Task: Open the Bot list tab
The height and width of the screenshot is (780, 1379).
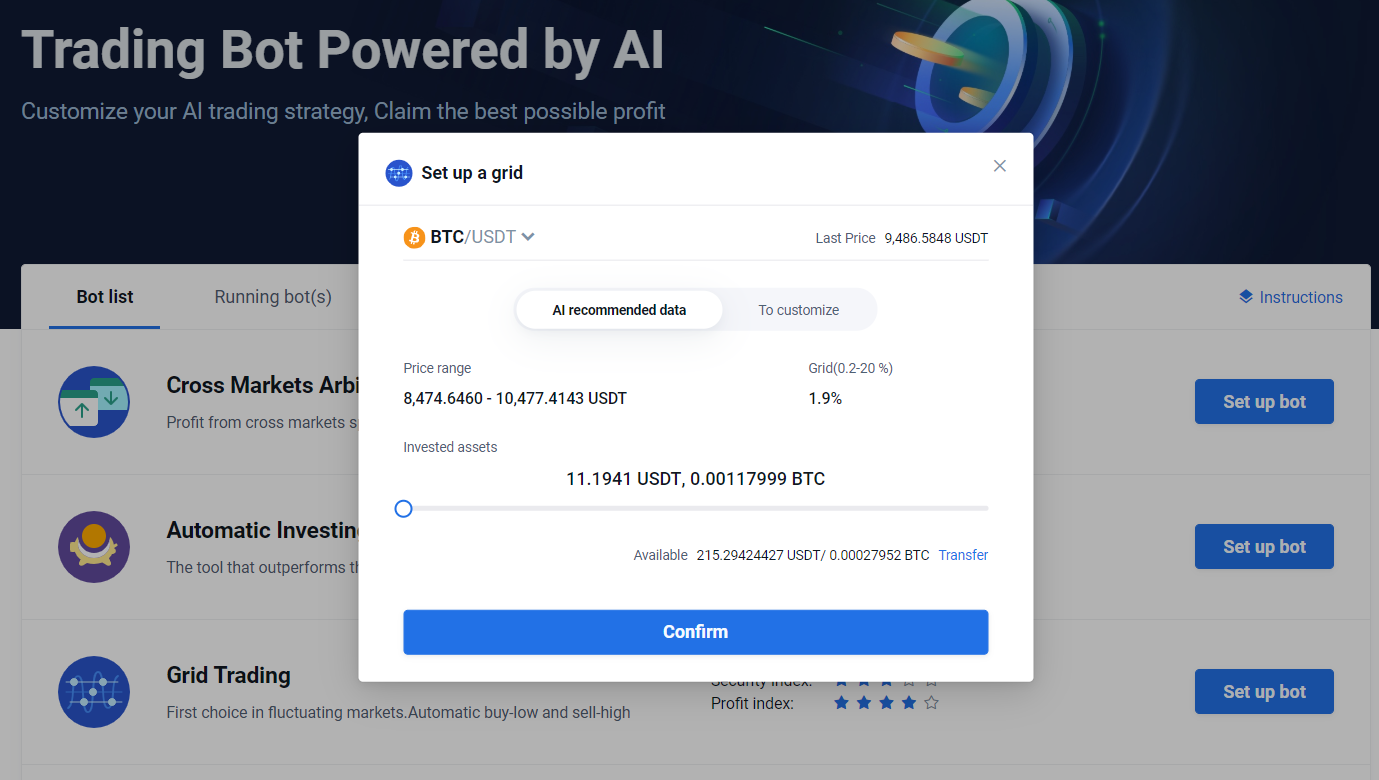Action: click(x=105, y=297)
